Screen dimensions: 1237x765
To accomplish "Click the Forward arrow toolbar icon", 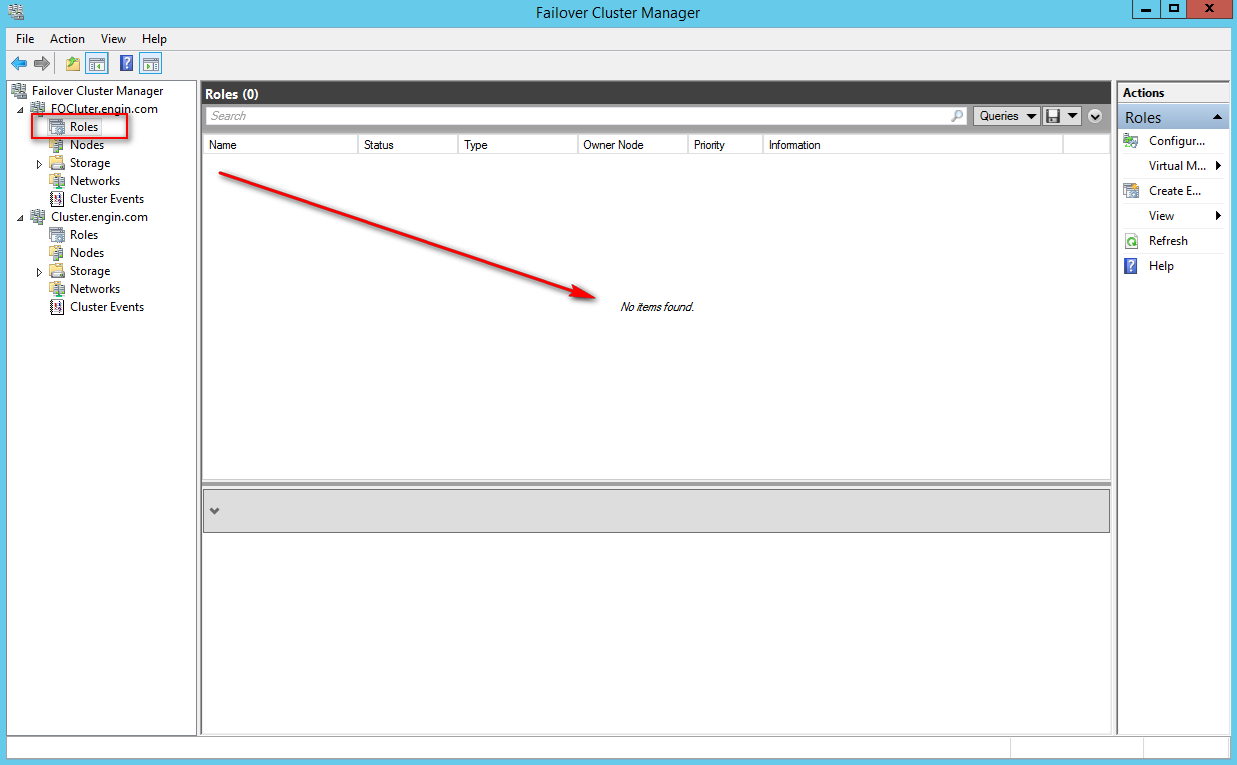I will [42, 64].
